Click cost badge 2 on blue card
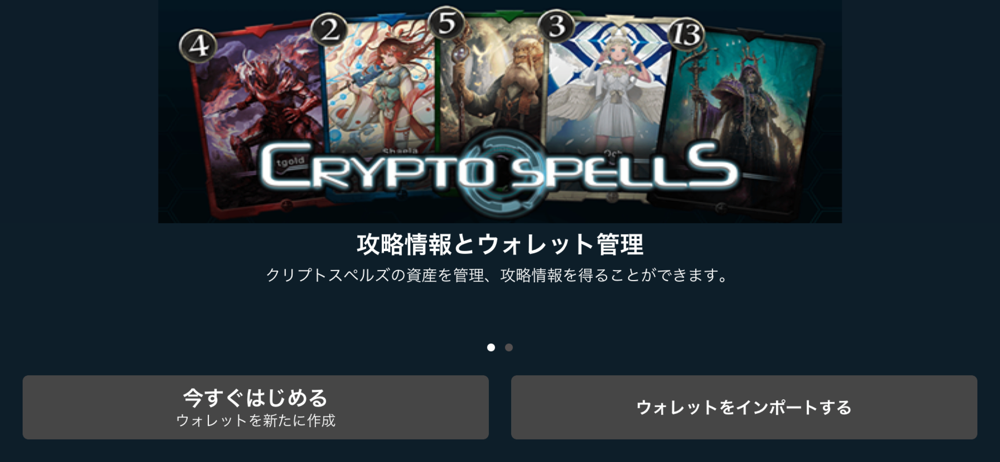Viewport: 1000px width, 462px height. (329, 31)
